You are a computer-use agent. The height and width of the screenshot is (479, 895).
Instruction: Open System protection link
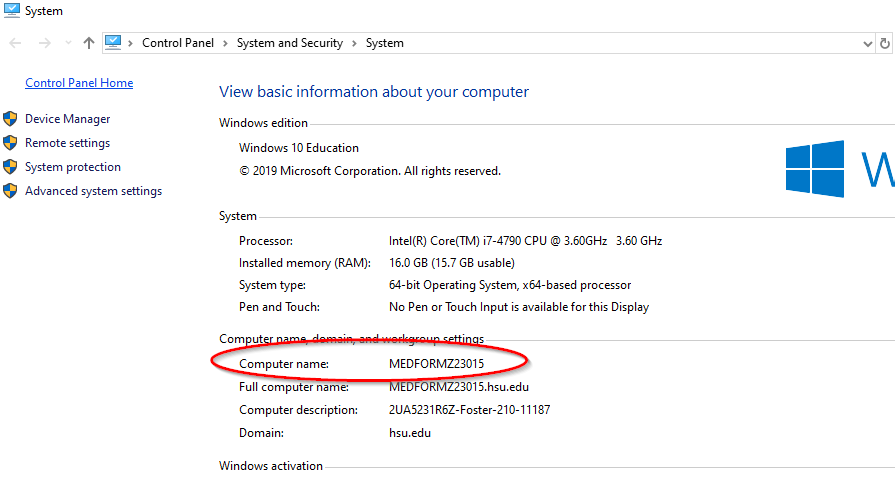click(x=72, y=167)
